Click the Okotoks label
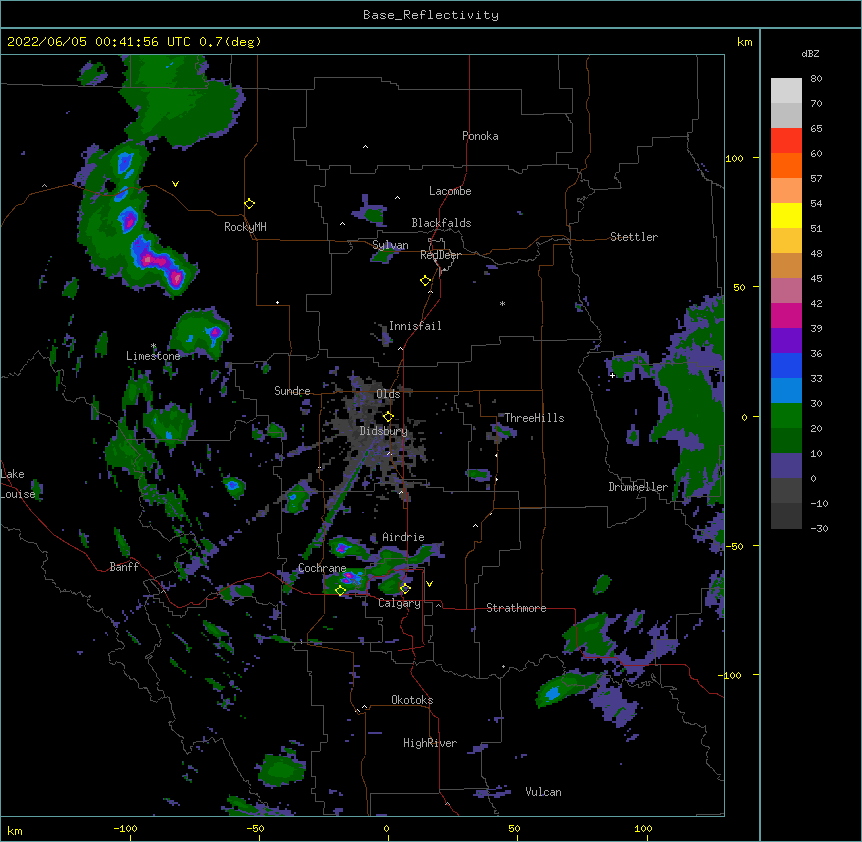Image resolution: width=862 pixels, height=842 pixels. click(x=412, y=700)
